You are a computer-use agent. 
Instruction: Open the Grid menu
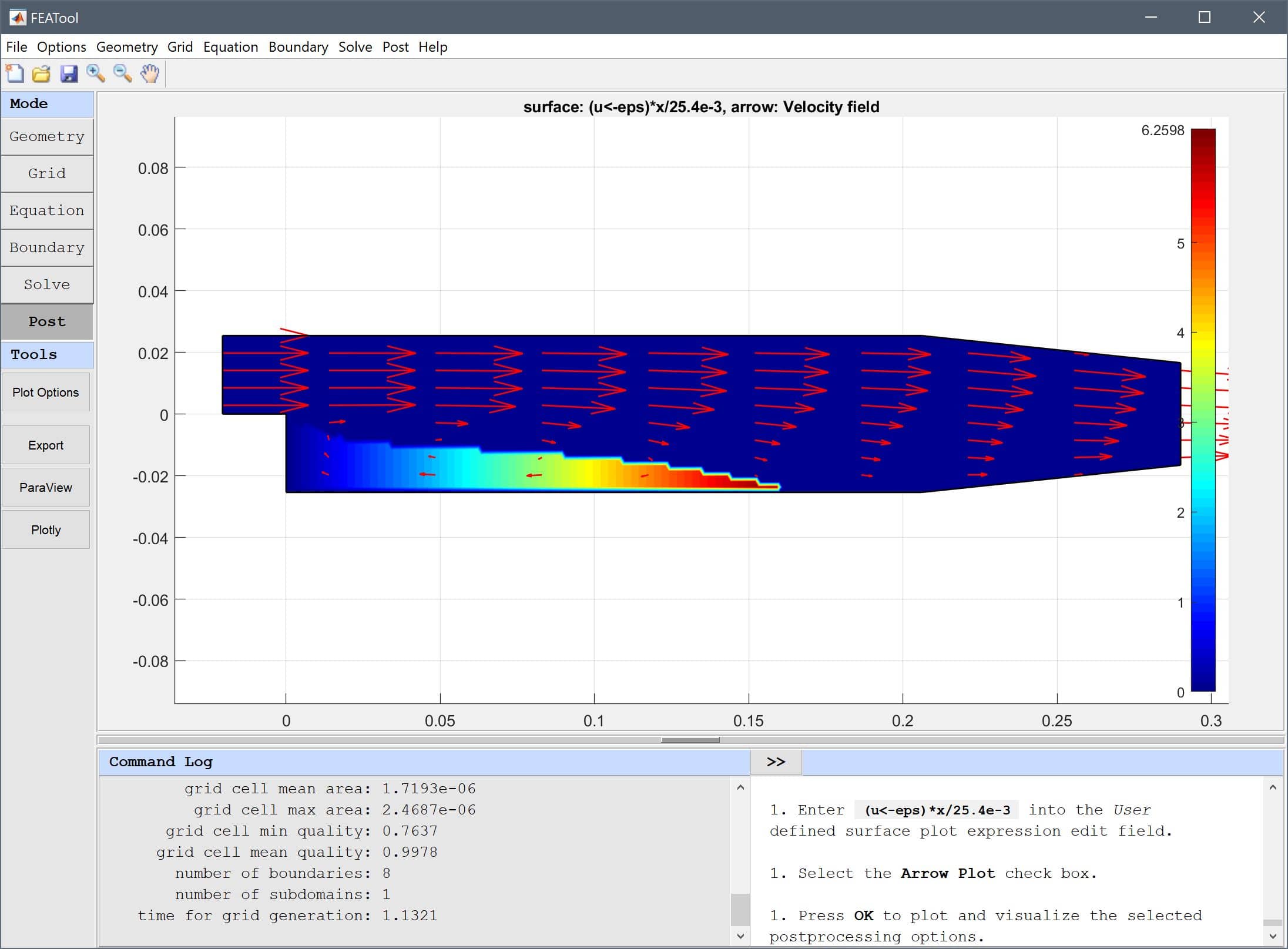point(180,47)
